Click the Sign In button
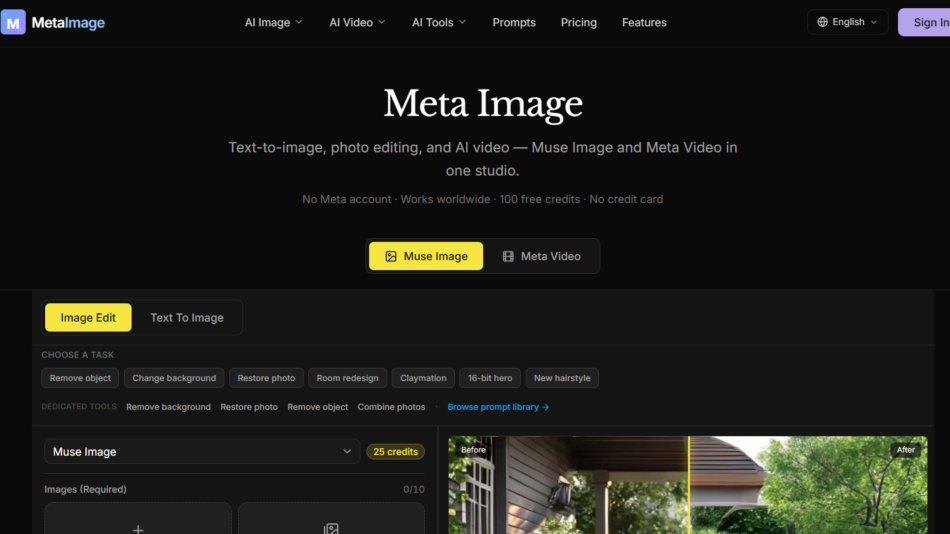Screen dimensions: 950x534 click(925, 22)
